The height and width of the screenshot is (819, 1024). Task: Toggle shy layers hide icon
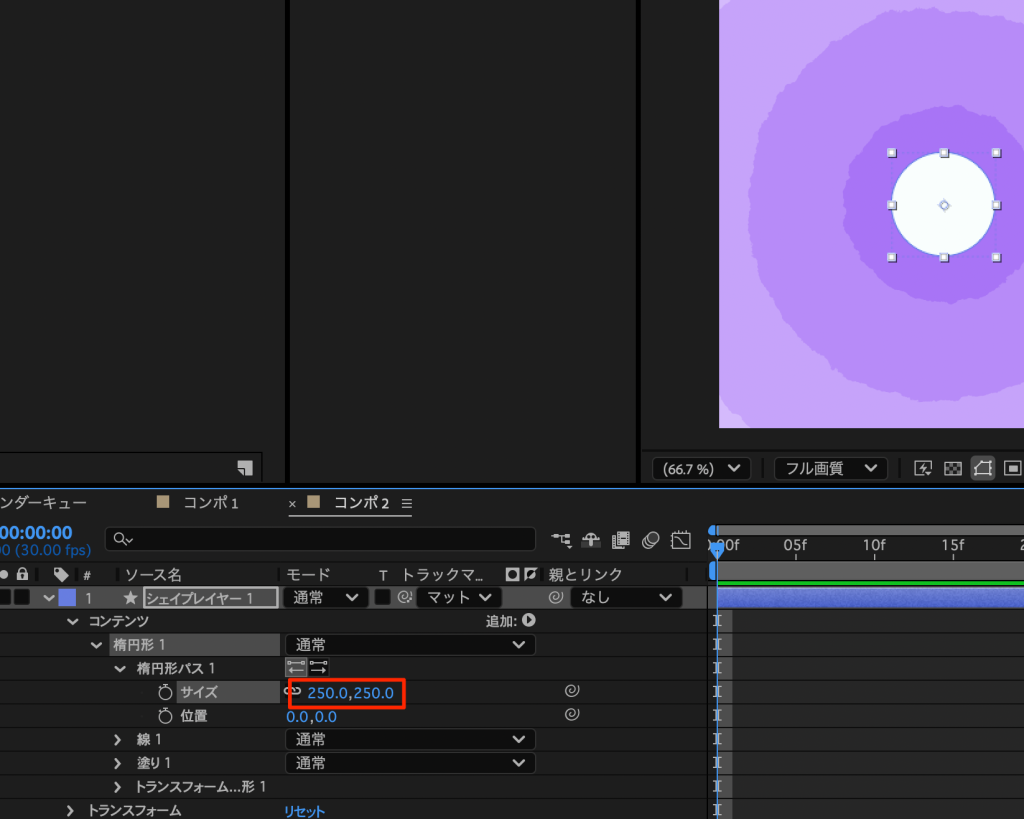pos(591,540)
